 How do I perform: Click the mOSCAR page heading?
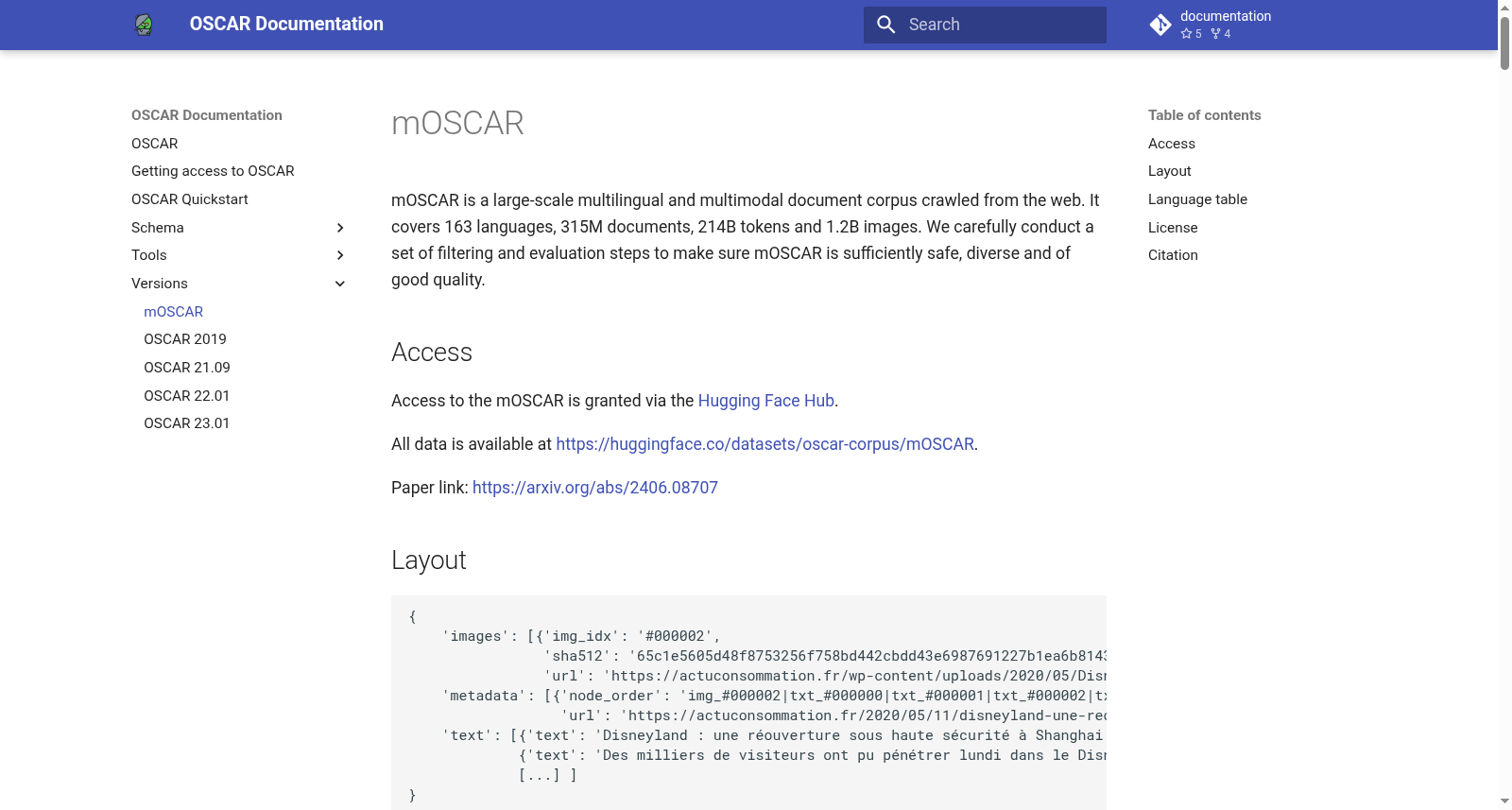pos(457,124)
